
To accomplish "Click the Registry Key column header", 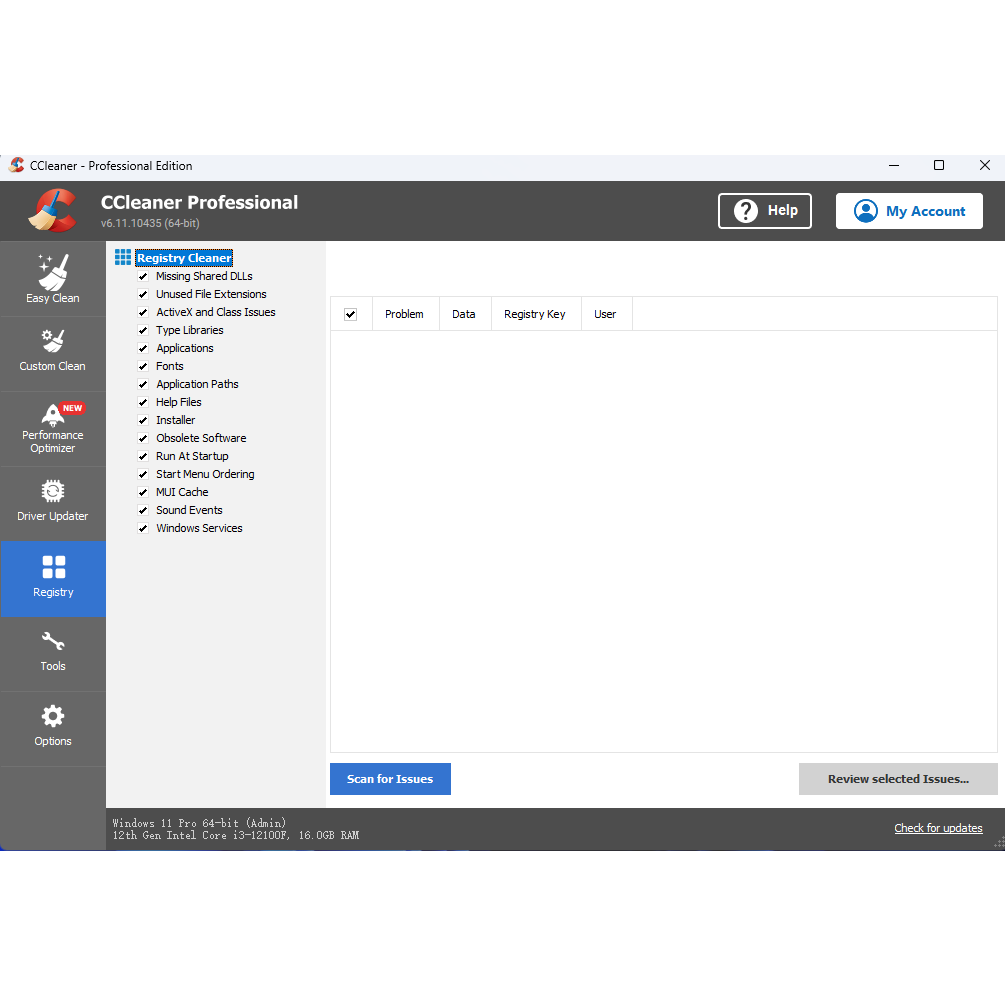I will [x=535, y=314].
